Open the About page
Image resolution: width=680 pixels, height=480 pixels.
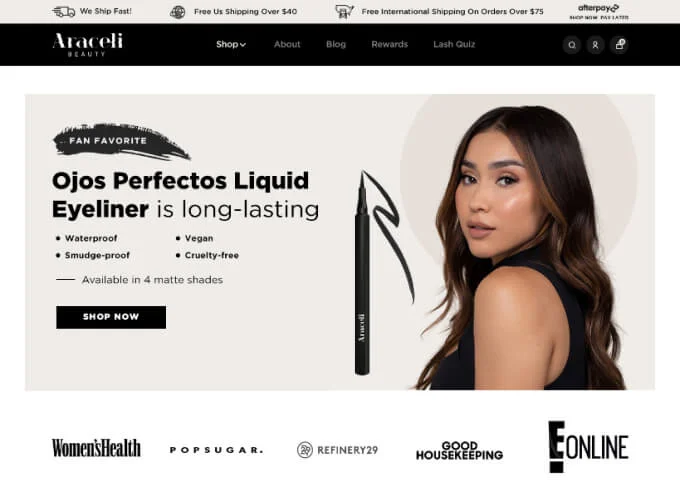287,44
